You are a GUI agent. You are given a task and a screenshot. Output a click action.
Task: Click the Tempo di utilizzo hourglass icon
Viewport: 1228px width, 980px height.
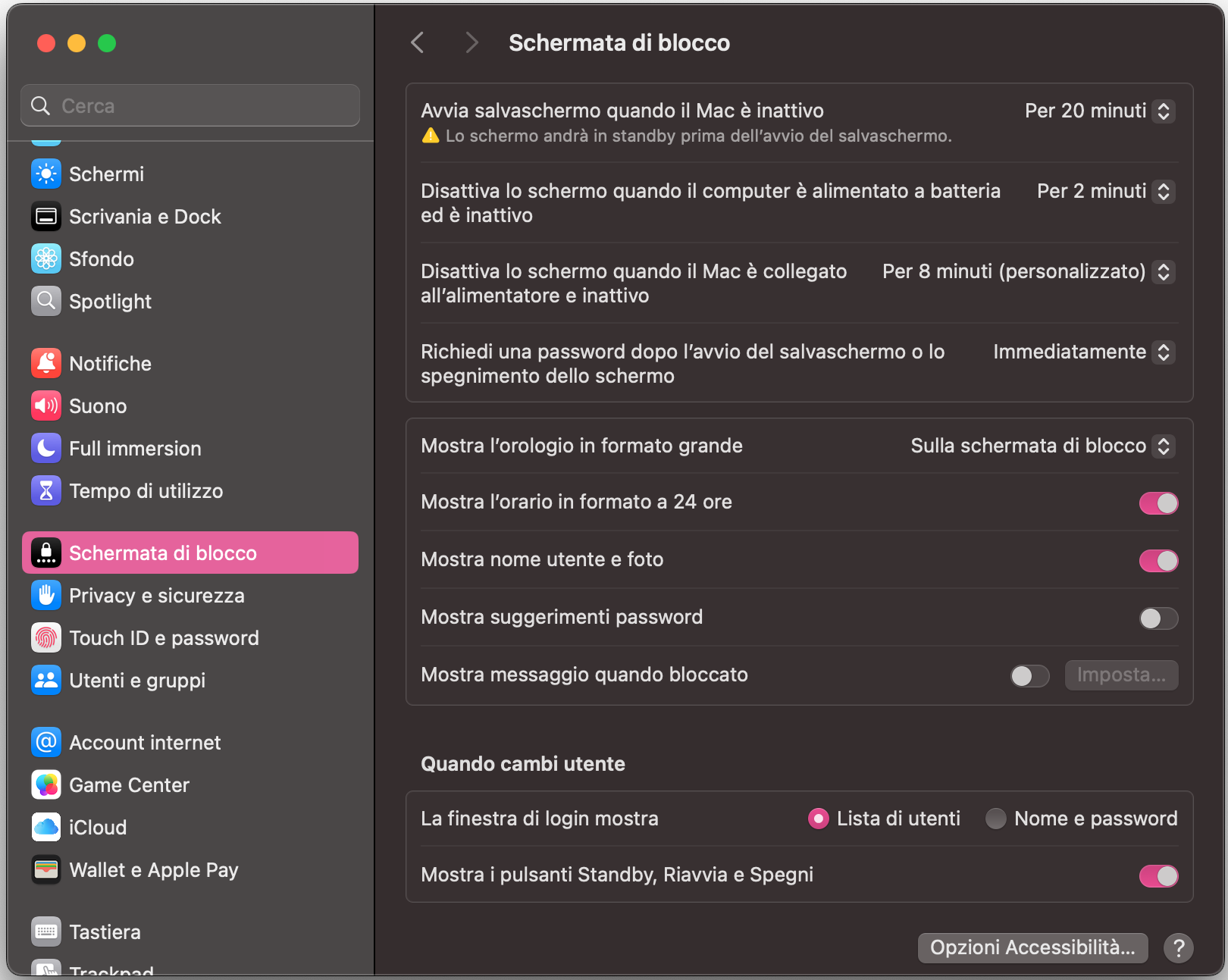point(46,490)
